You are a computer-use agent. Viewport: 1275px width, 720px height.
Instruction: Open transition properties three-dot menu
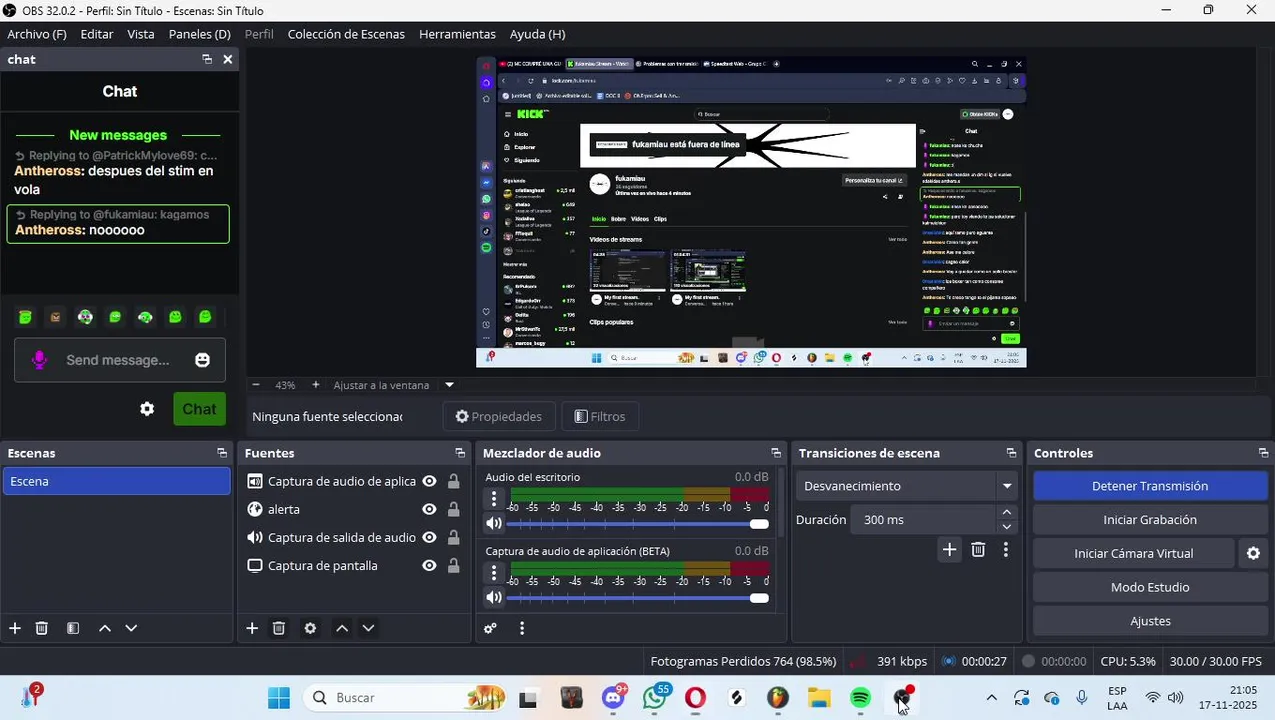click(1006, 549)
